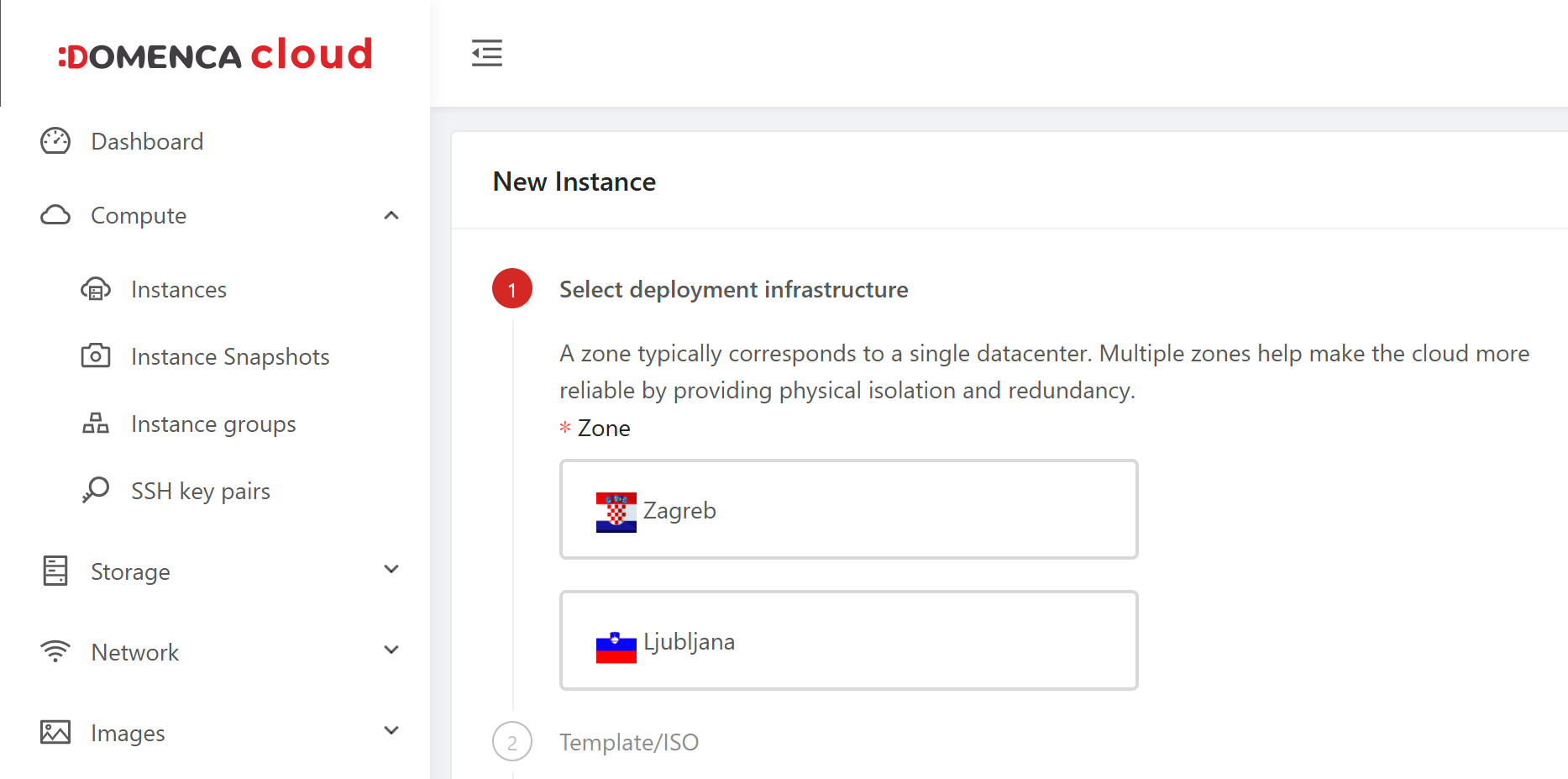Click the sidebar collapse menu icon
The image size is (1568, 779).
click(x=486, y=53)
